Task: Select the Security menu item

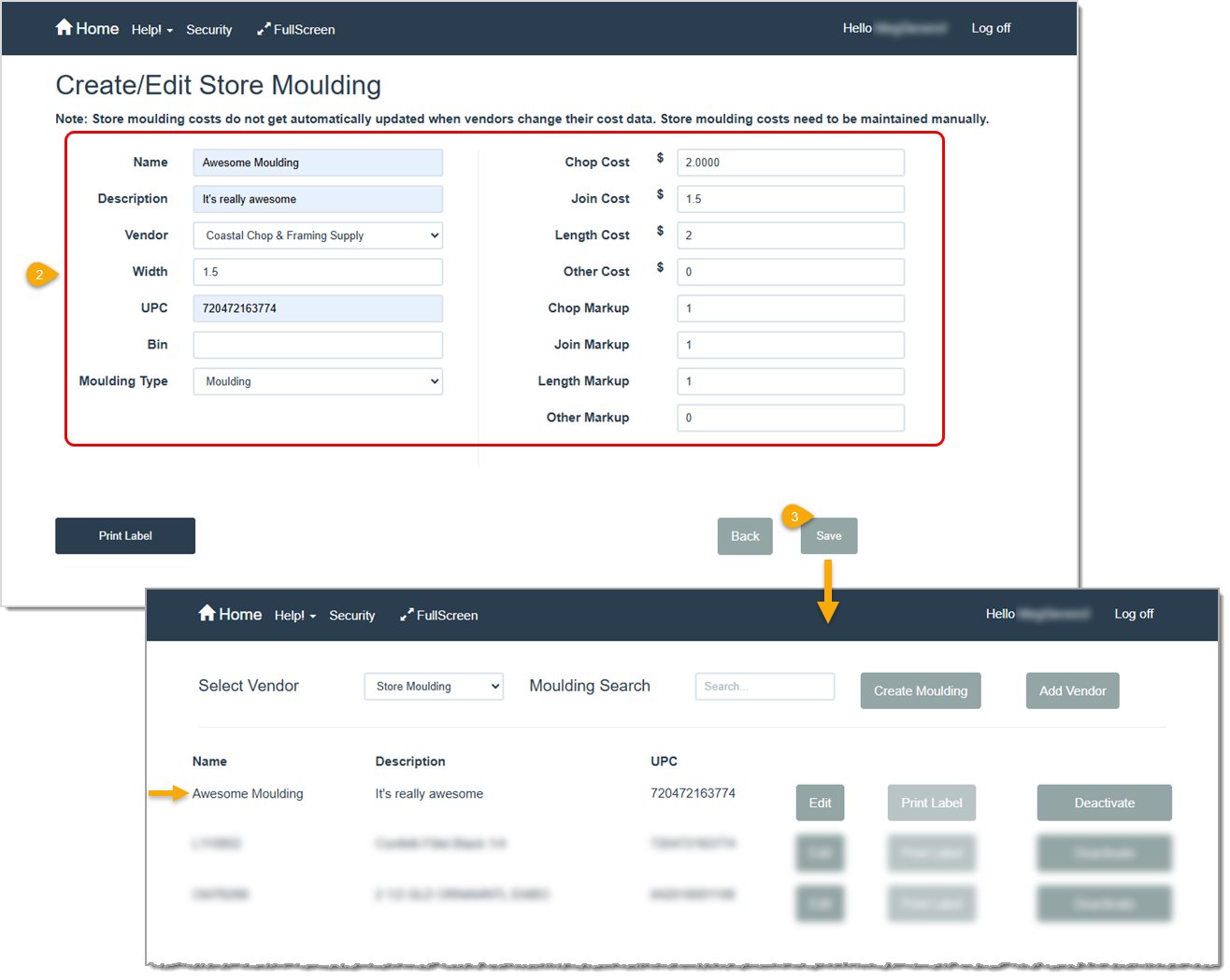Action: (x=208, y=29)
